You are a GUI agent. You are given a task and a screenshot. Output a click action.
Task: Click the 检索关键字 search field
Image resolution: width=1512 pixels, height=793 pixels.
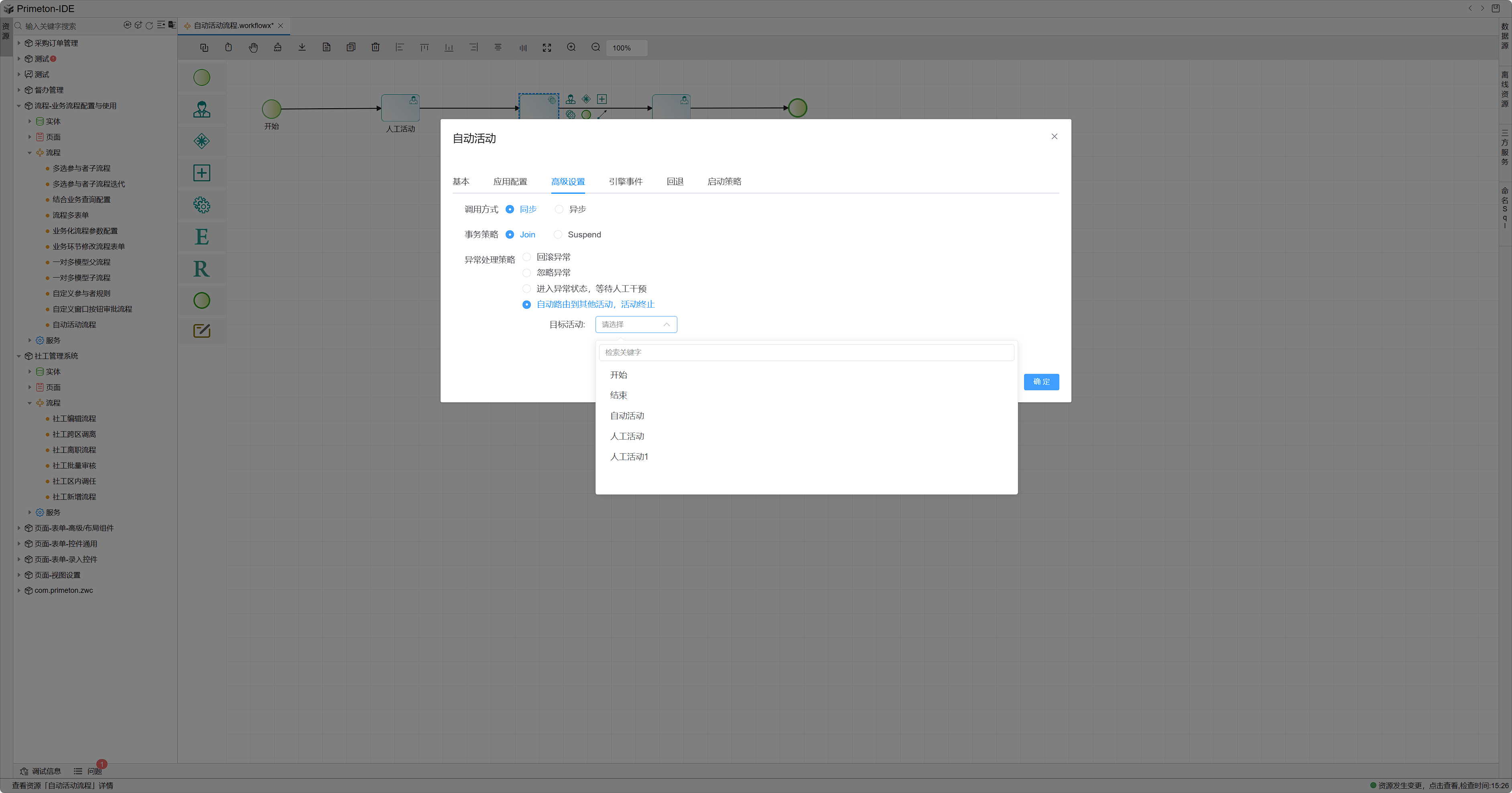click(805, 353)
